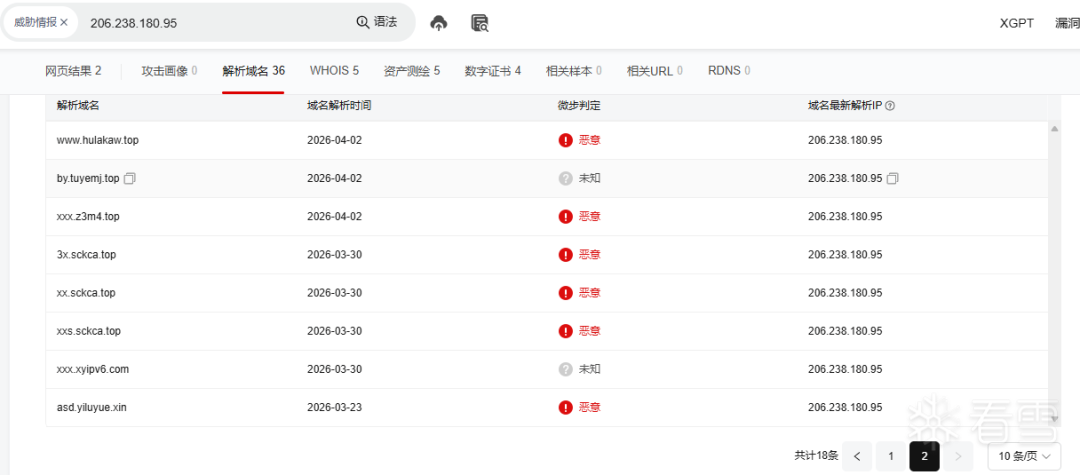This screenshot has width=1080, height=475.
Task: Click help icon beside 域名最新解析IP header
Action: point(890,106)
